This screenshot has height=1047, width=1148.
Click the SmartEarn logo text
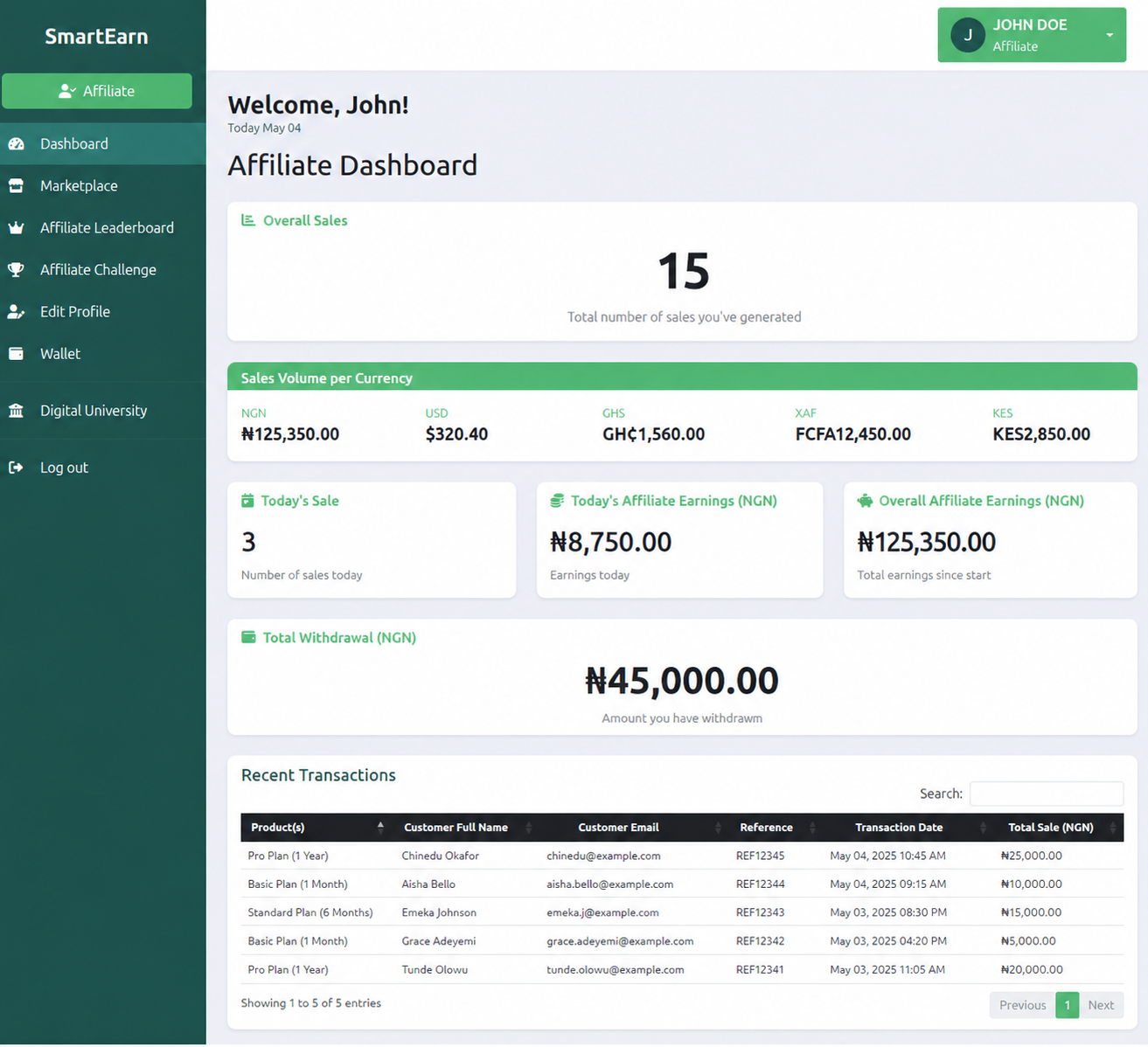(96, 37)
